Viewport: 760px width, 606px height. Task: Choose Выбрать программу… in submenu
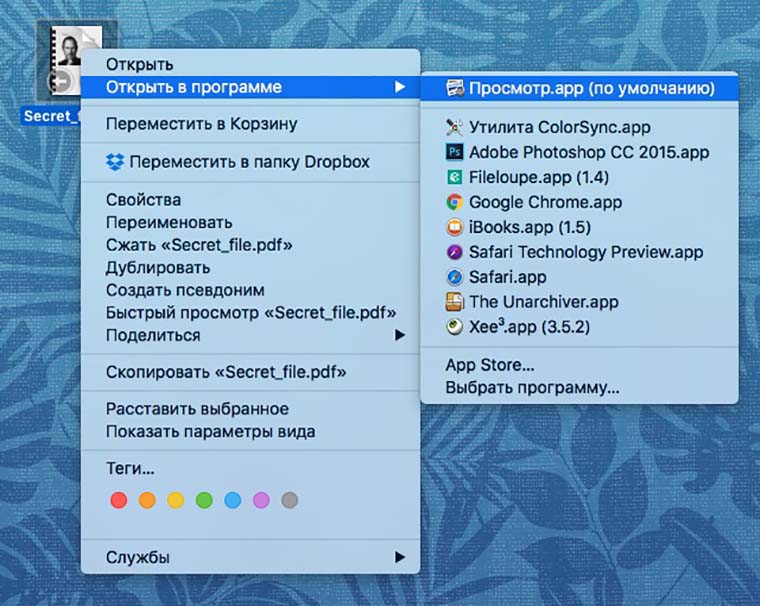[x=579, y=388]
